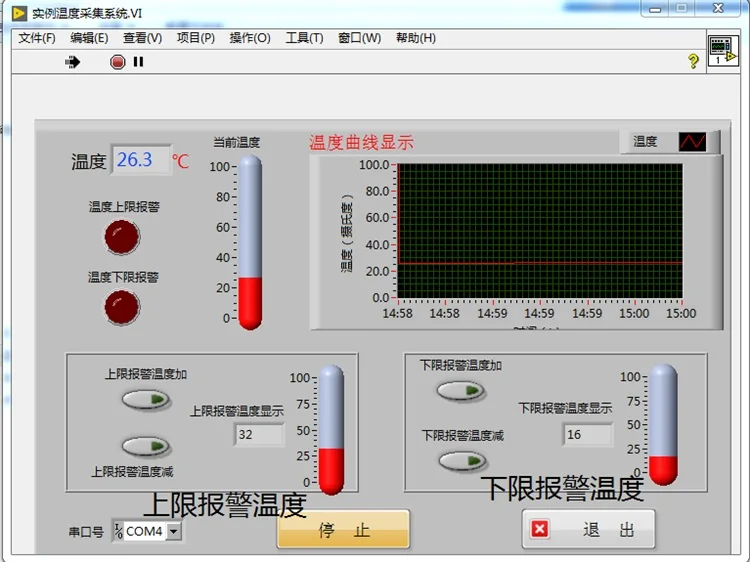Image resolution: width=750 pixels, height=562 pixels.
Task: Click the 下限报警温度显示 field showing 16
Action: click(587, 435)
